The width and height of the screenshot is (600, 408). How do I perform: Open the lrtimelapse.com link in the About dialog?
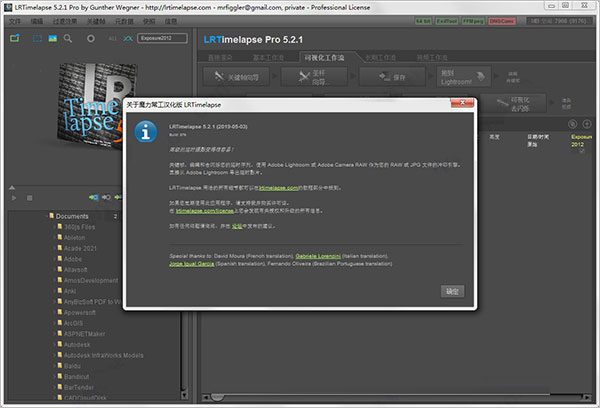pos(279,188)
